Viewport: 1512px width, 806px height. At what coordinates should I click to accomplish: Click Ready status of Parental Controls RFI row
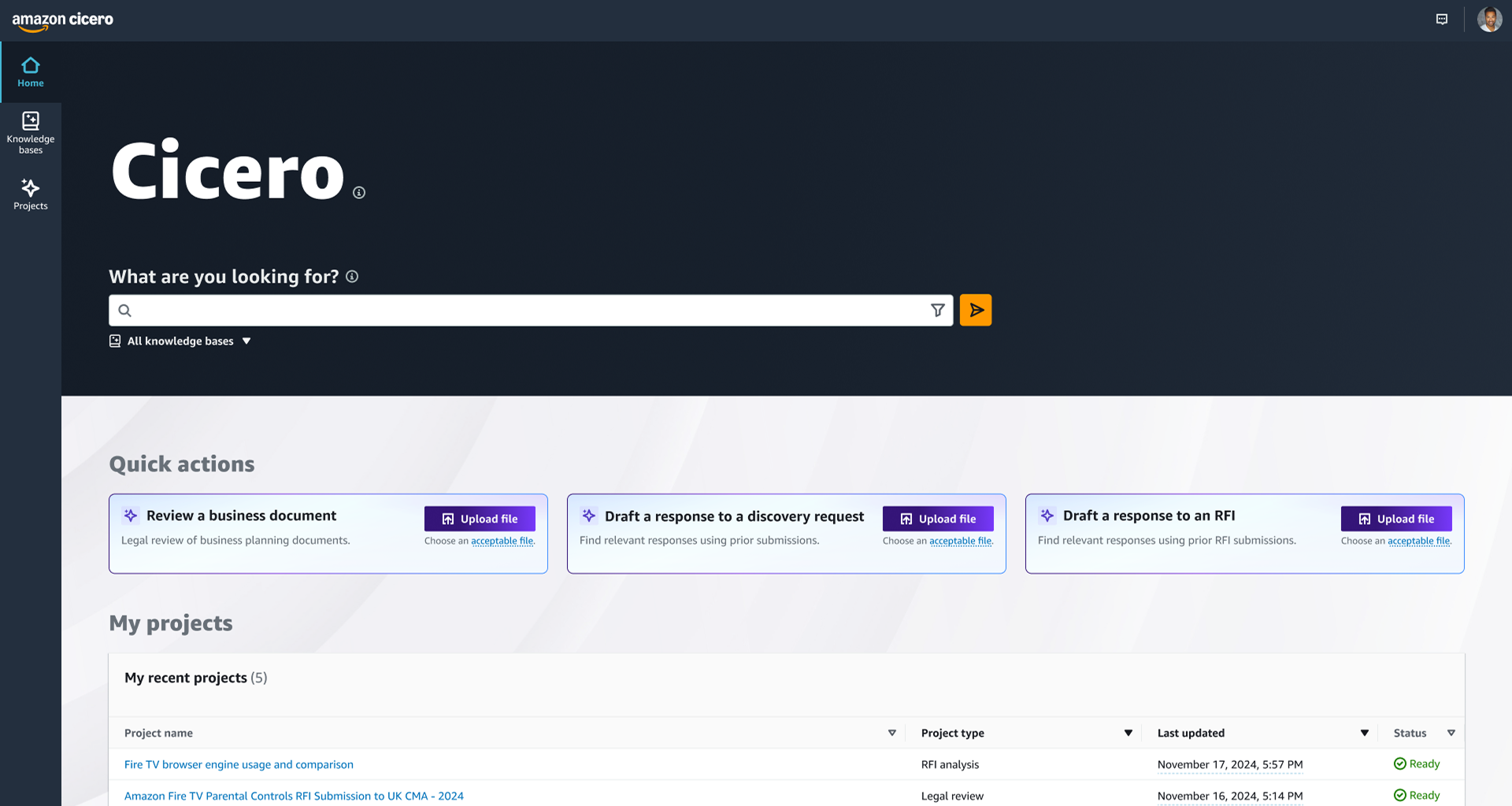point(1417,795)
